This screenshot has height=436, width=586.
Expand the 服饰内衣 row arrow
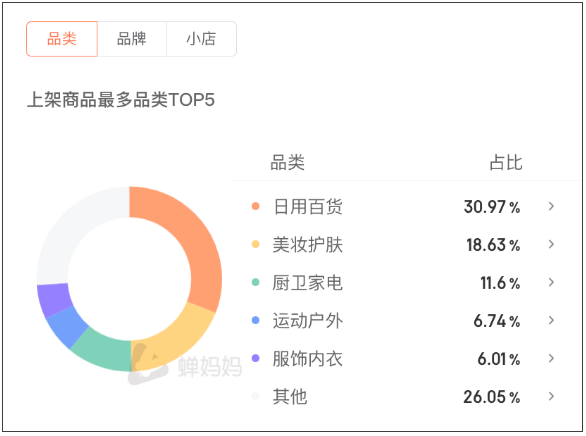click(551, 358)
